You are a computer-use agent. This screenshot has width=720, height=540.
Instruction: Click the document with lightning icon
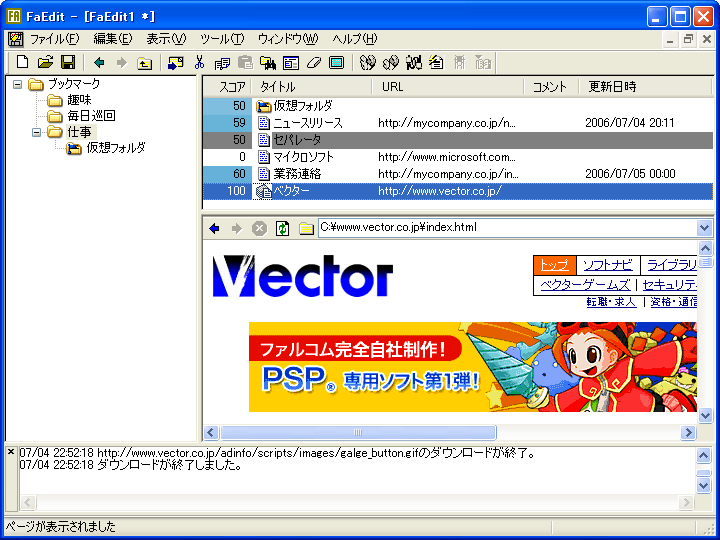click(x=436, y=62)
